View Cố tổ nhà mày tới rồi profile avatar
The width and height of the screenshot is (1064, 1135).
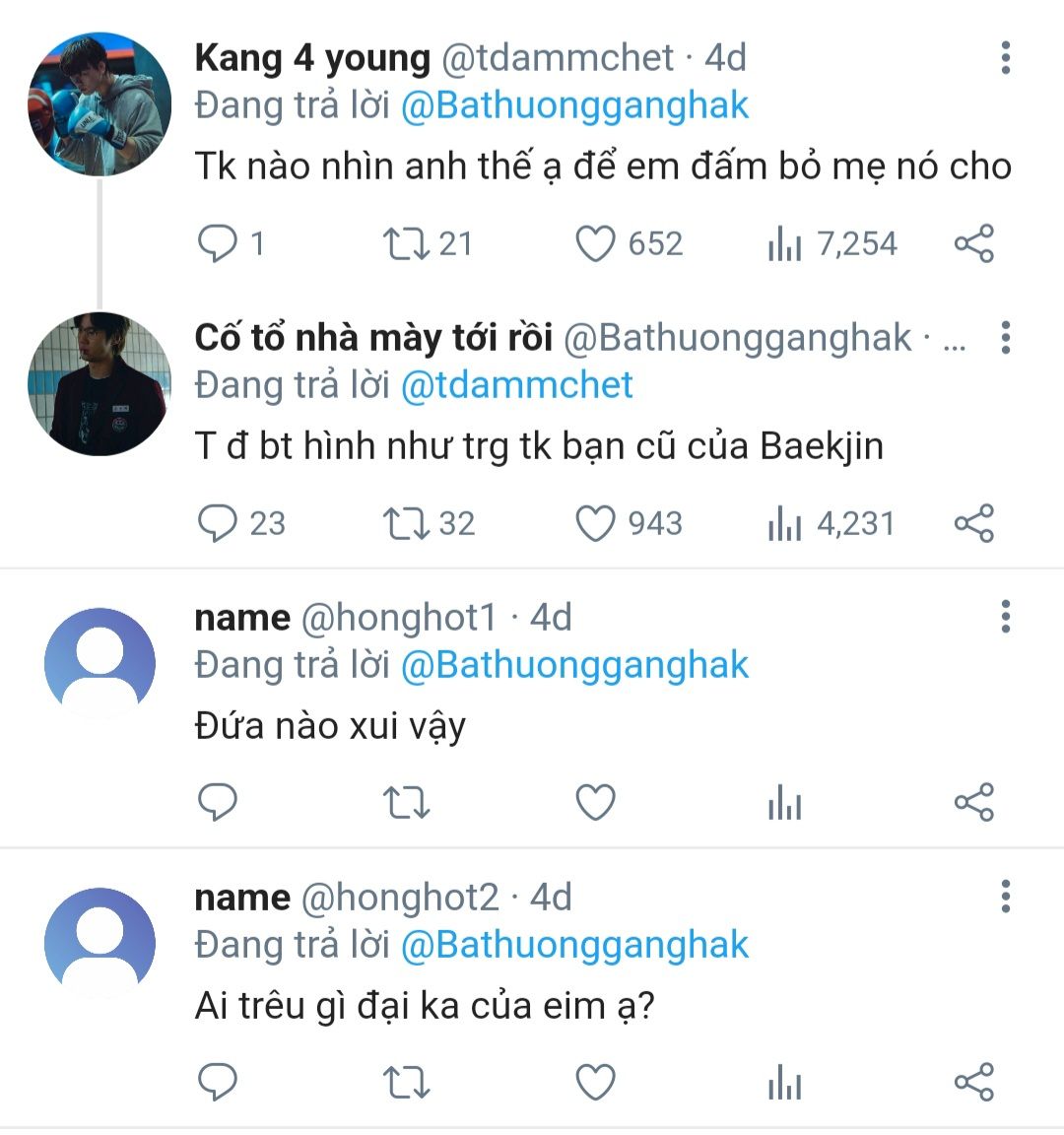[x=100, y=384]
